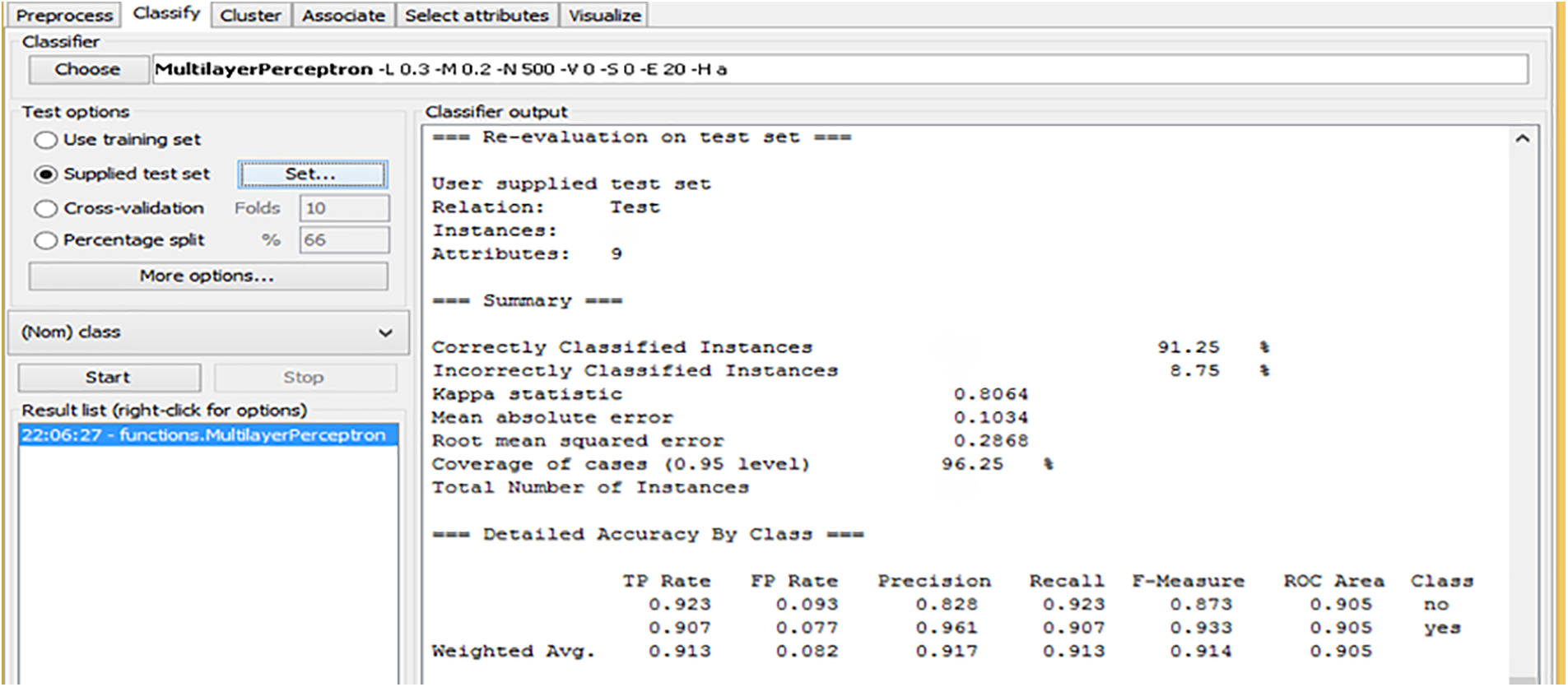Select the Supplied test set radio button

[x=46, y=174]
